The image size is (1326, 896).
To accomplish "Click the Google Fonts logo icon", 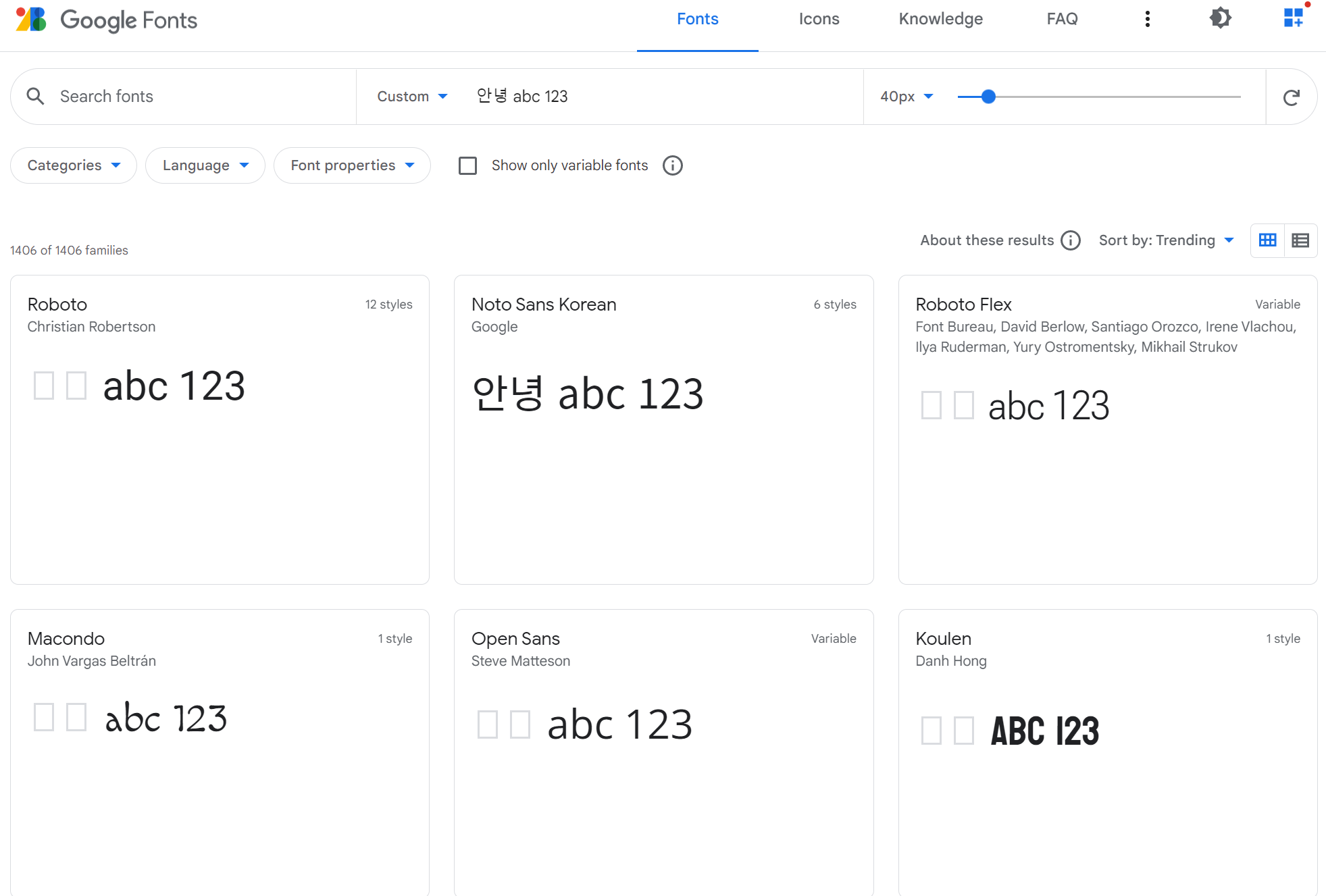I will tap(31, 20).
